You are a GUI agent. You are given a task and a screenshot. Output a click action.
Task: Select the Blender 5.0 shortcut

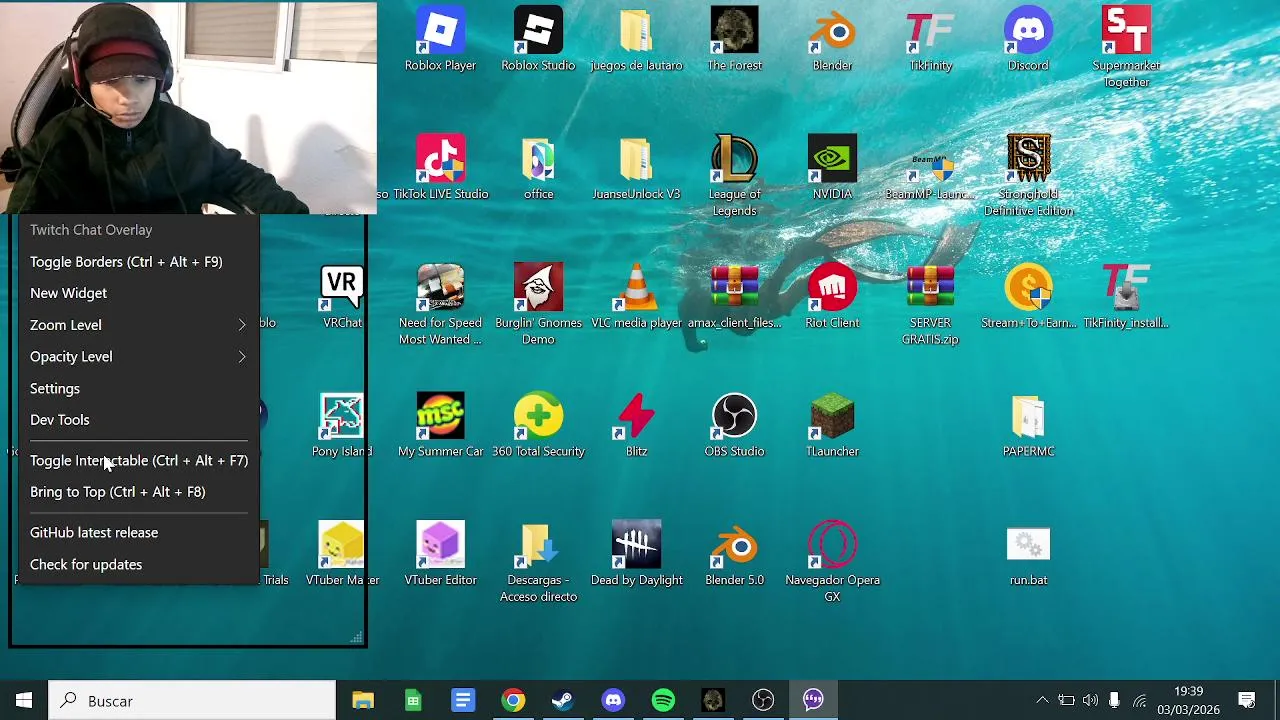[734, 554]
